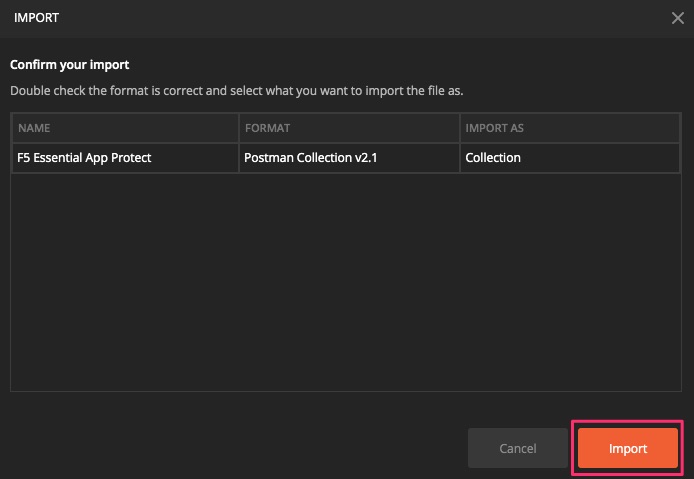Click the empty area below the import row
694x479 pixels.
tap(346, 282)
